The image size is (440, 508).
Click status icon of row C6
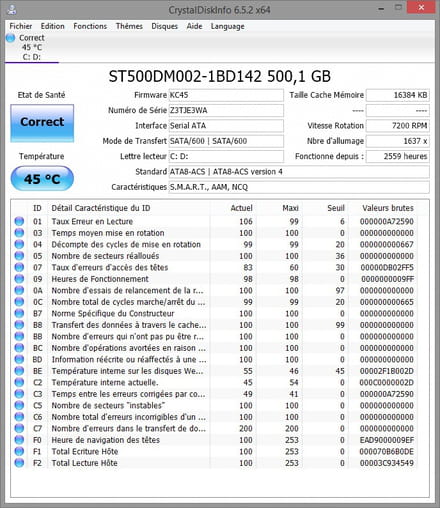pyautogui.click(x=19, y=417)
